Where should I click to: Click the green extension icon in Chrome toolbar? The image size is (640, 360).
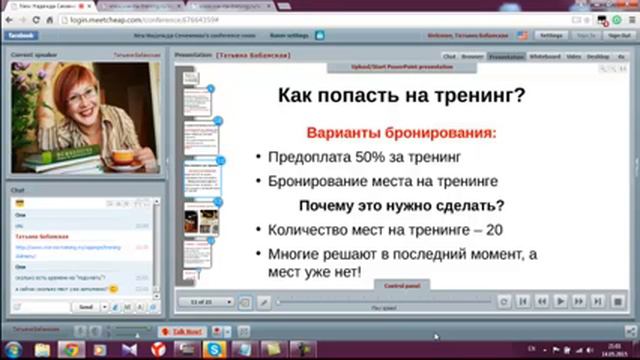617,20
